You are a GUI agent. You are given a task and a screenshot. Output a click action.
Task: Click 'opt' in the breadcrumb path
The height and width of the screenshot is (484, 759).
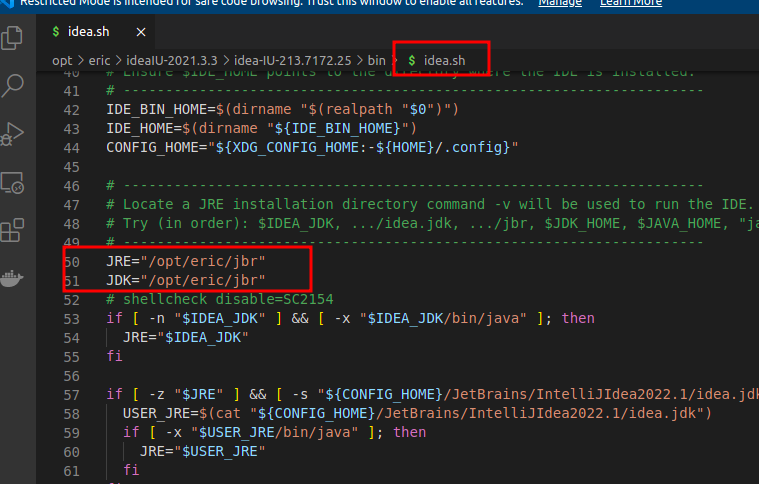point(62,60)
